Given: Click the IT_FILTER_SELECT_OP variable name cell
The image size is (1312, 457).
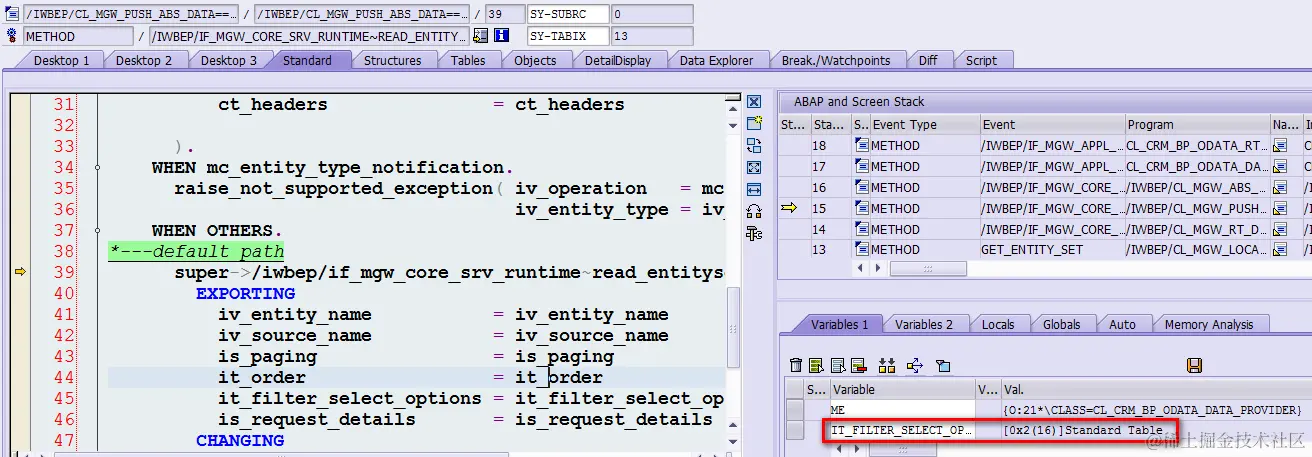Looking at the screenshot, I should [902, 430].
